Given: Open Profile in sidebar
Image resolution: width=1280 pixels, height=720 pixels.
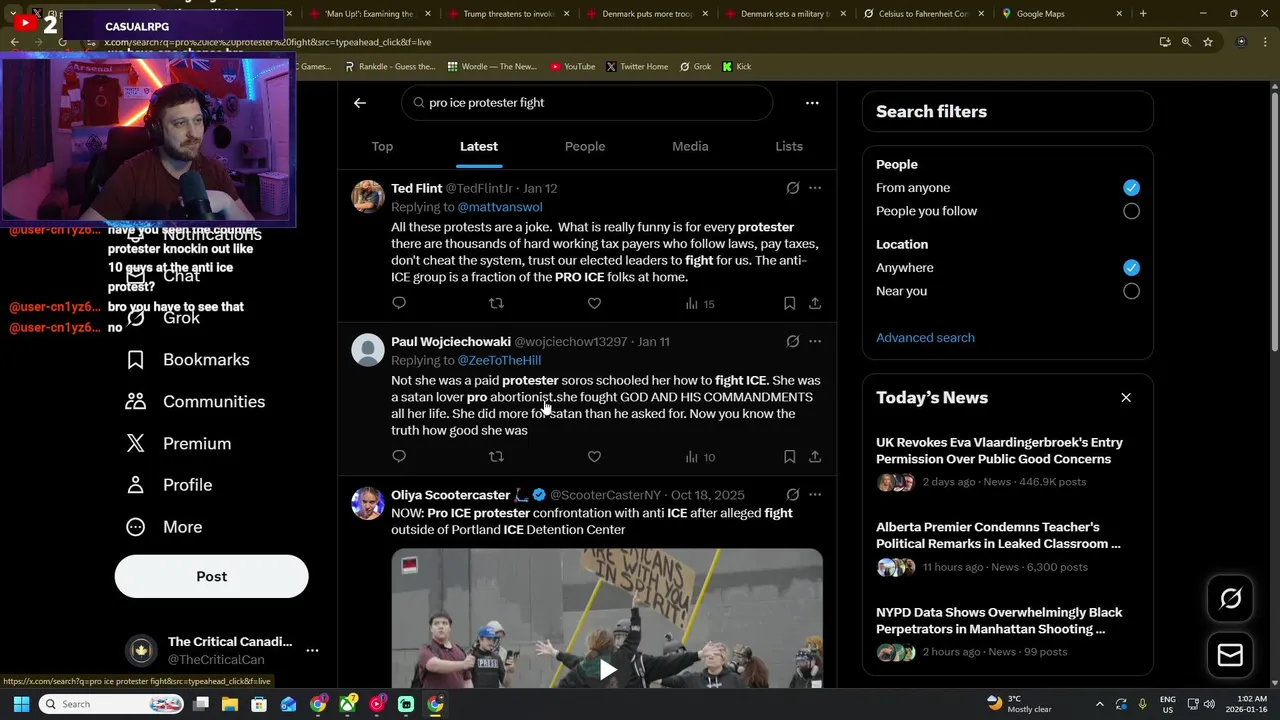Looking at the screenshot, I should tap(169, 485).
